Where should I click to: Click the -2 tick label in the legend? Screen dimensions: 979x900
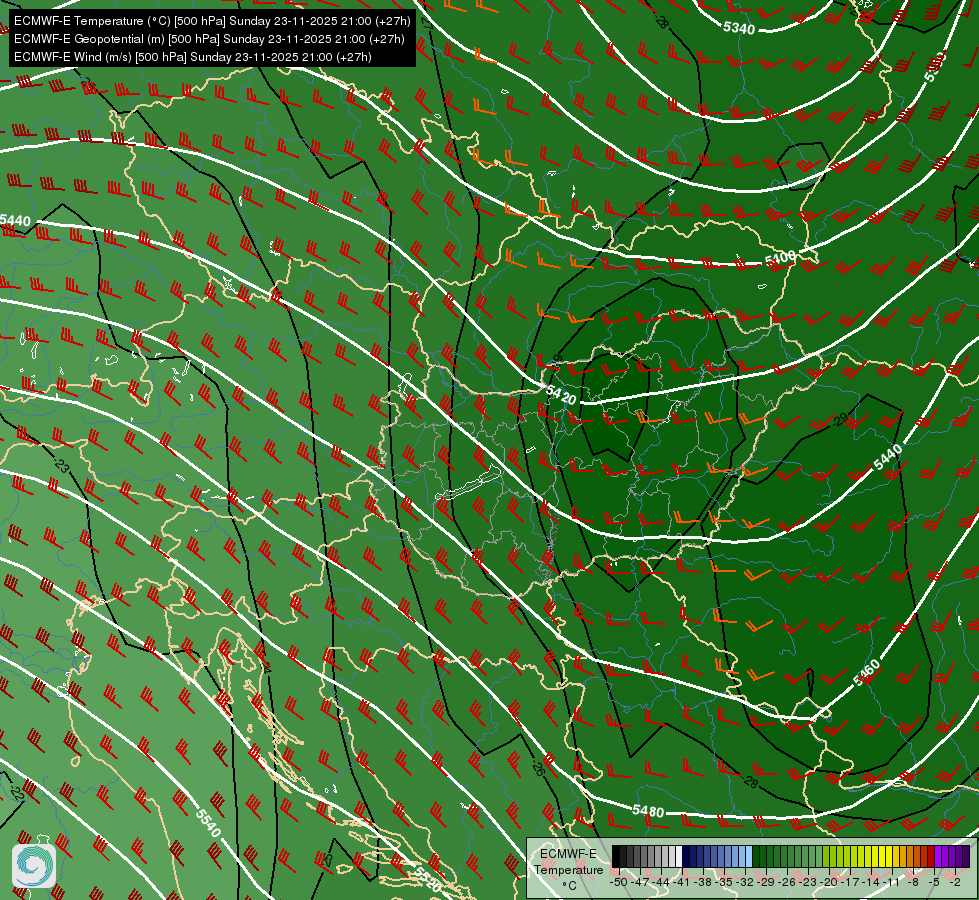click(955, 883)
